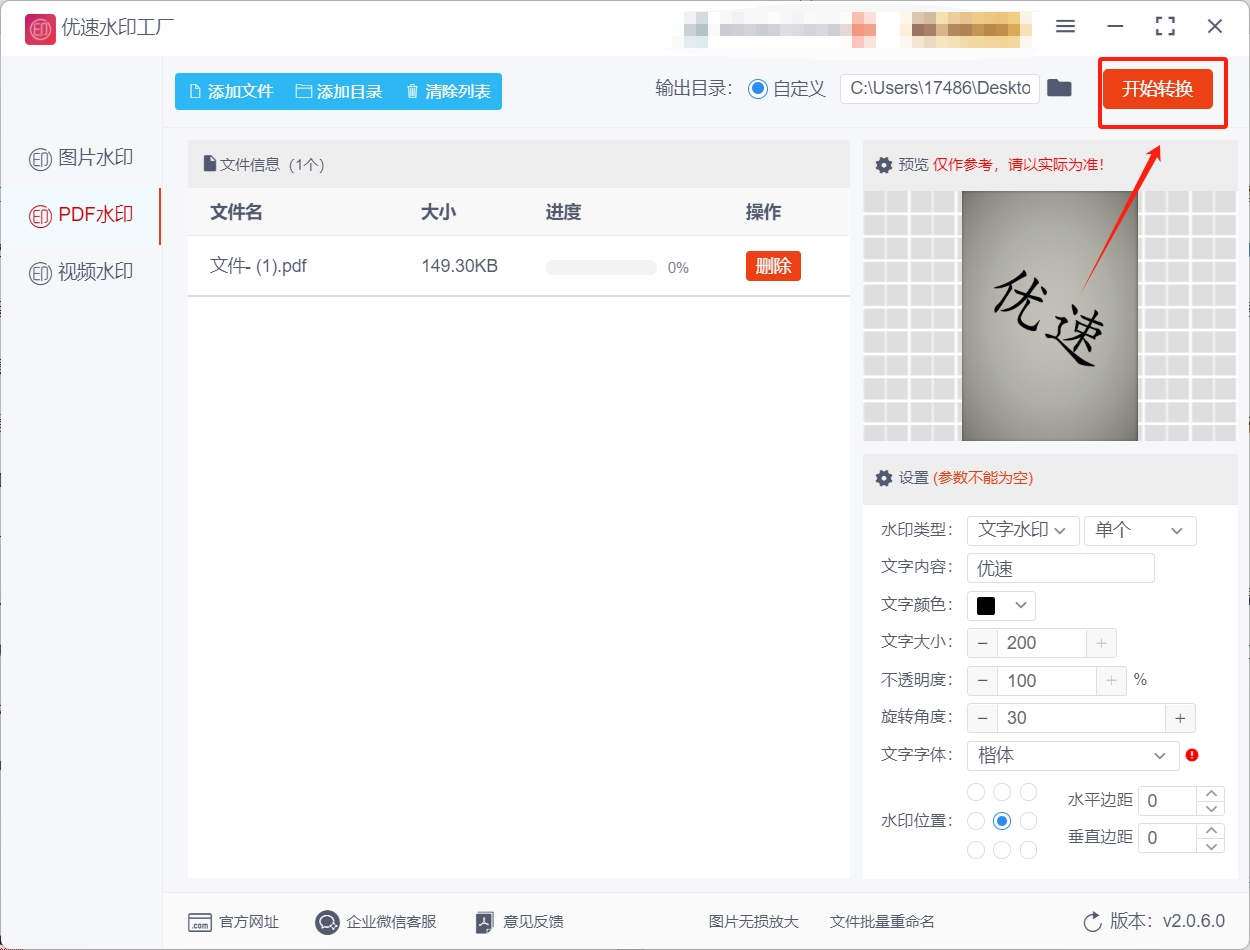Click the 优速水印工厂 app logo icon
1250x950 pixels.
coord(40,29)
